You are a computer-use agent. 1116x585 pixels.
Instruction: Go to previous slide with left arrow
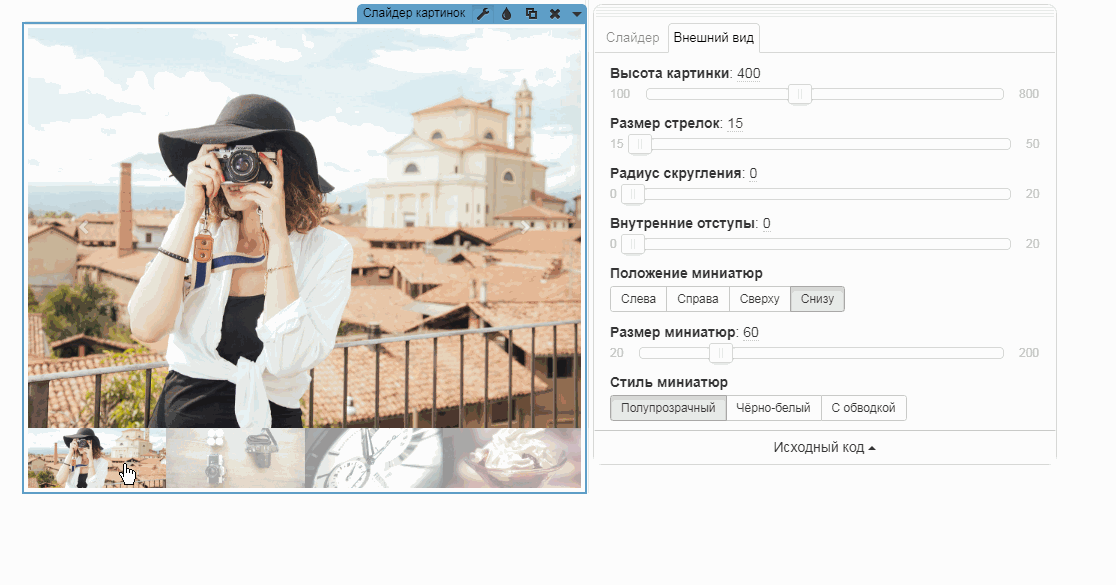coord(84,227)
